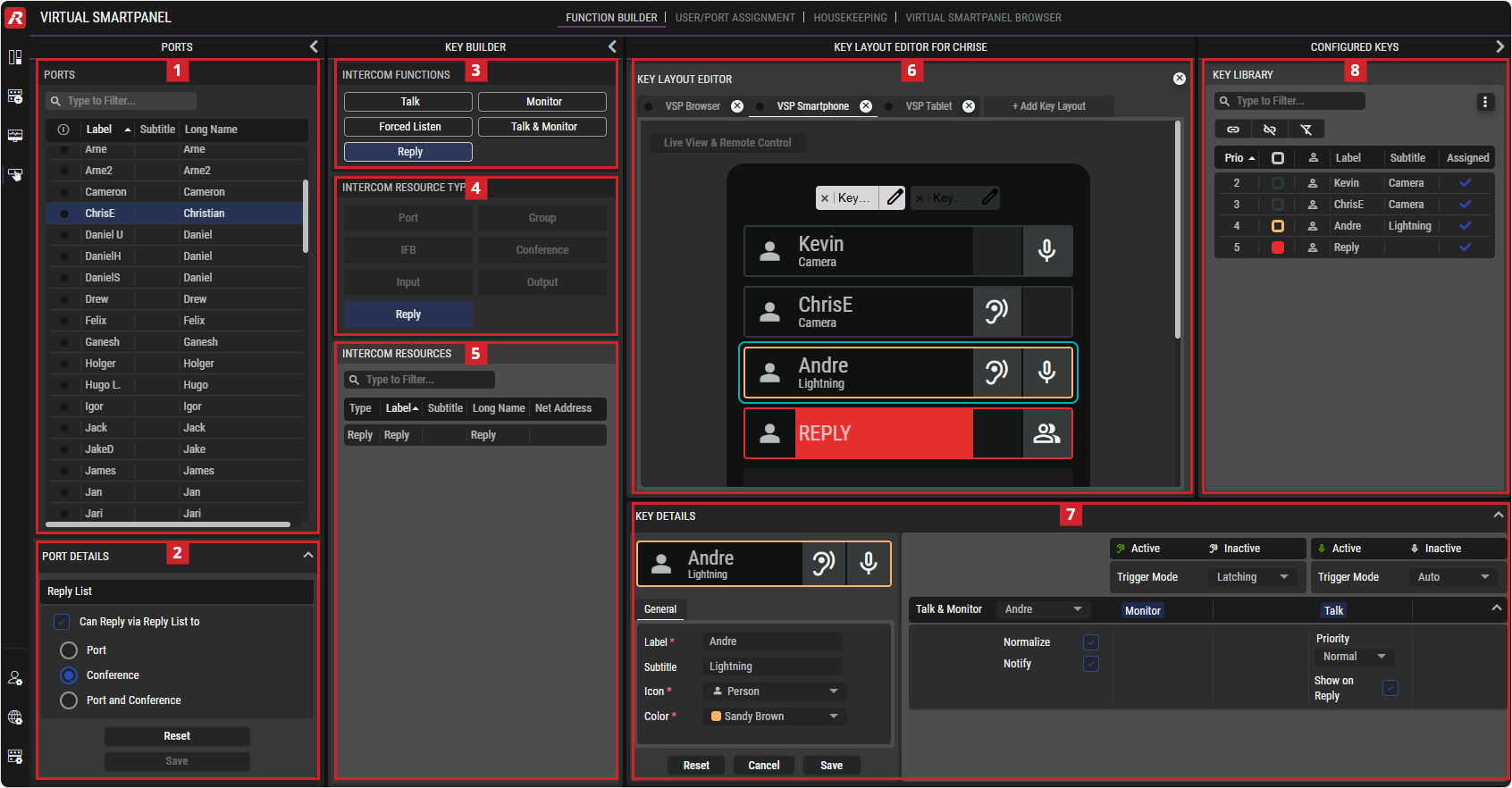
Task: Remove the first Key chip with its x
Action: point(825,198)
